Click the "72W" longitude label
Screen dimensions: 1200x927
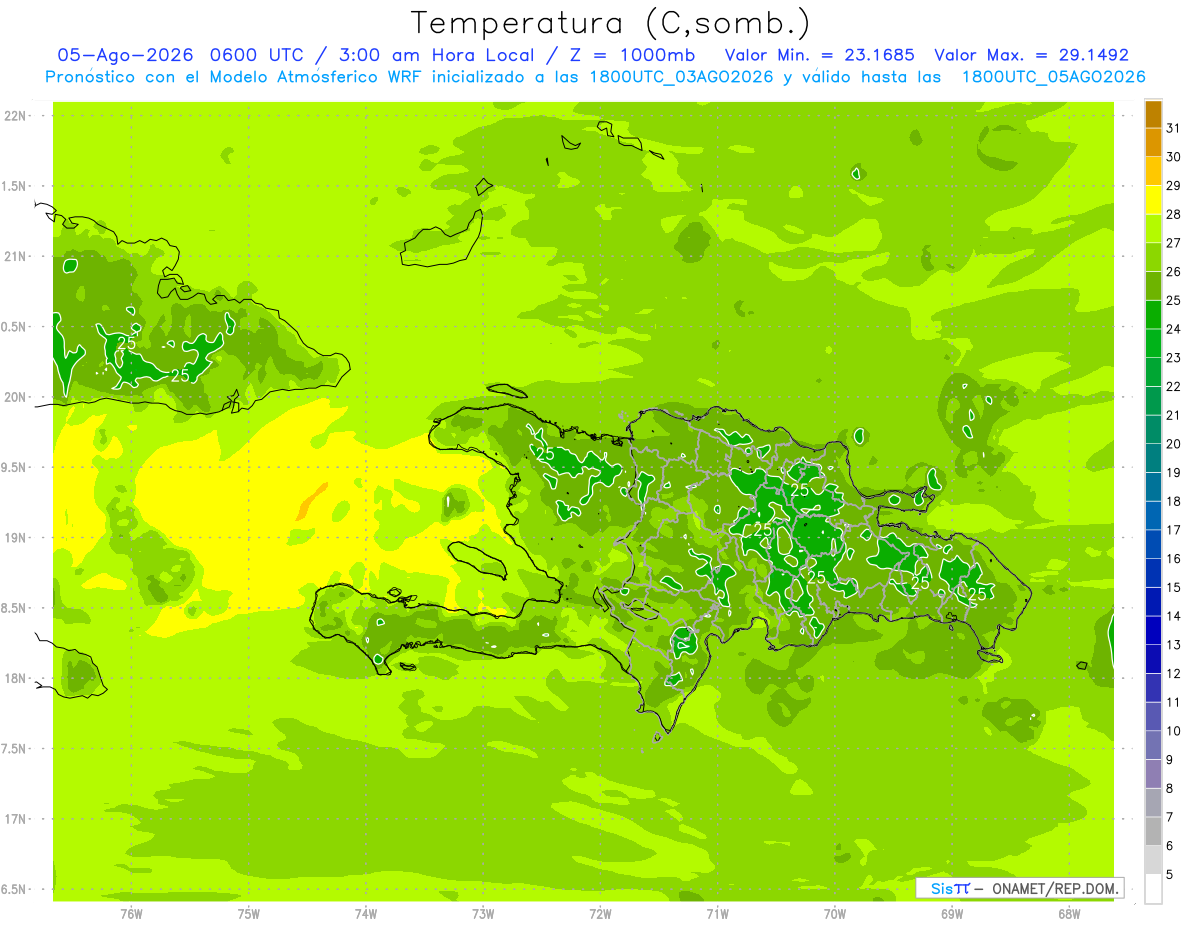click(x=600, y=913)
